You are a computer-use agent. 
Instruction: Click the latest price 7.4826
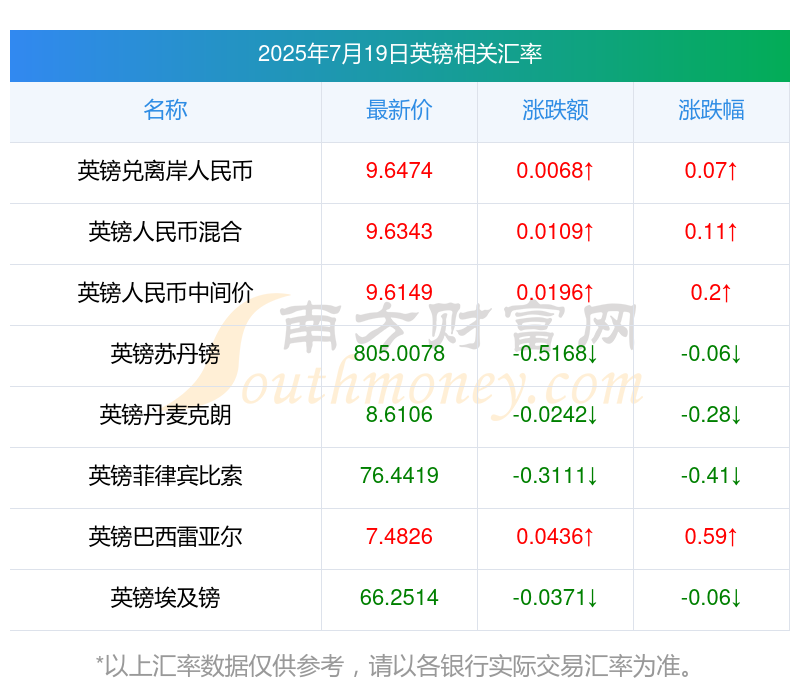399,537
